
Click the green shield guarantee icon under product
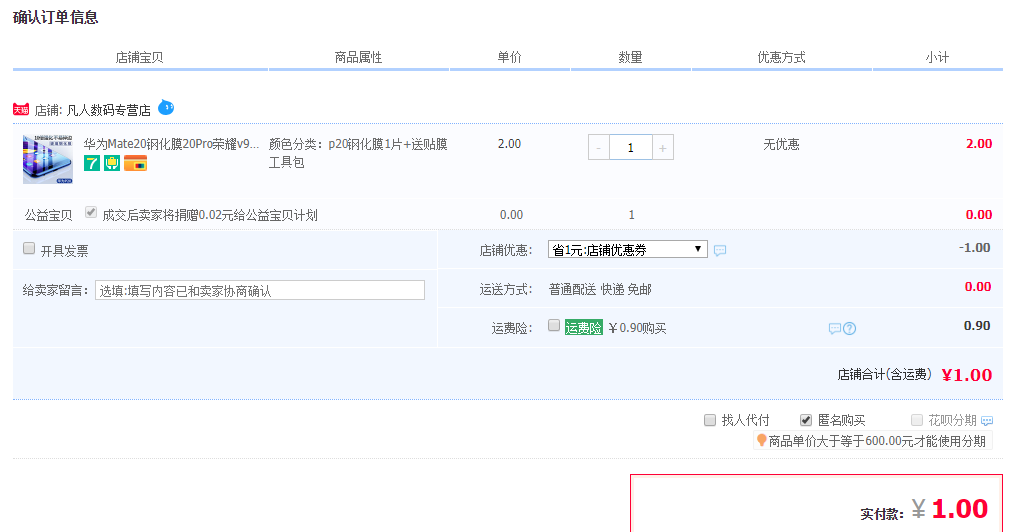tap(112, 163)
